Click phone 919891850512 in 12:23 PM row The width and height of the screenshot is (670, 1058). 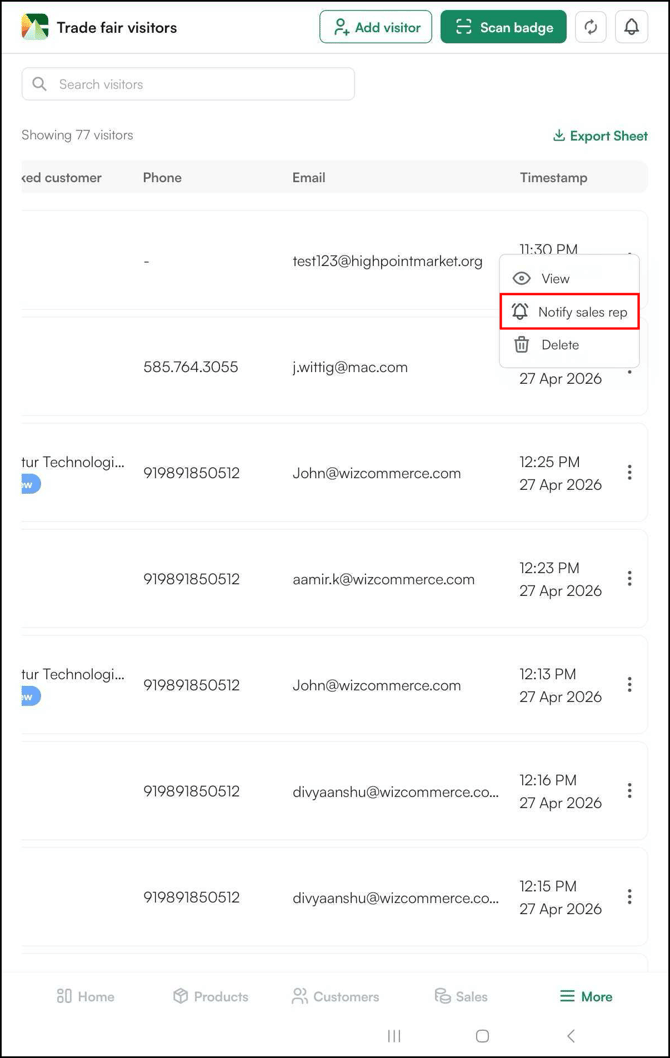click(191, 579)
